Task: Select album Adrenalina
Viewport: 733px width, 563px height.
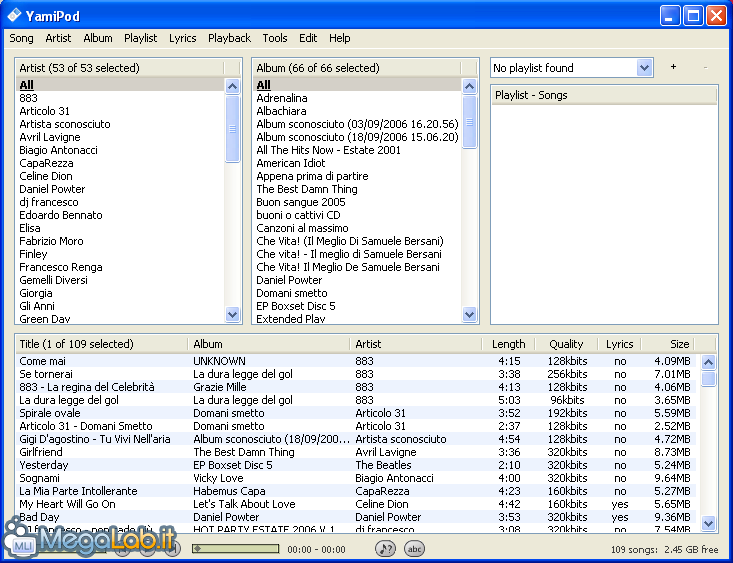Action: (x=358, y=98)
